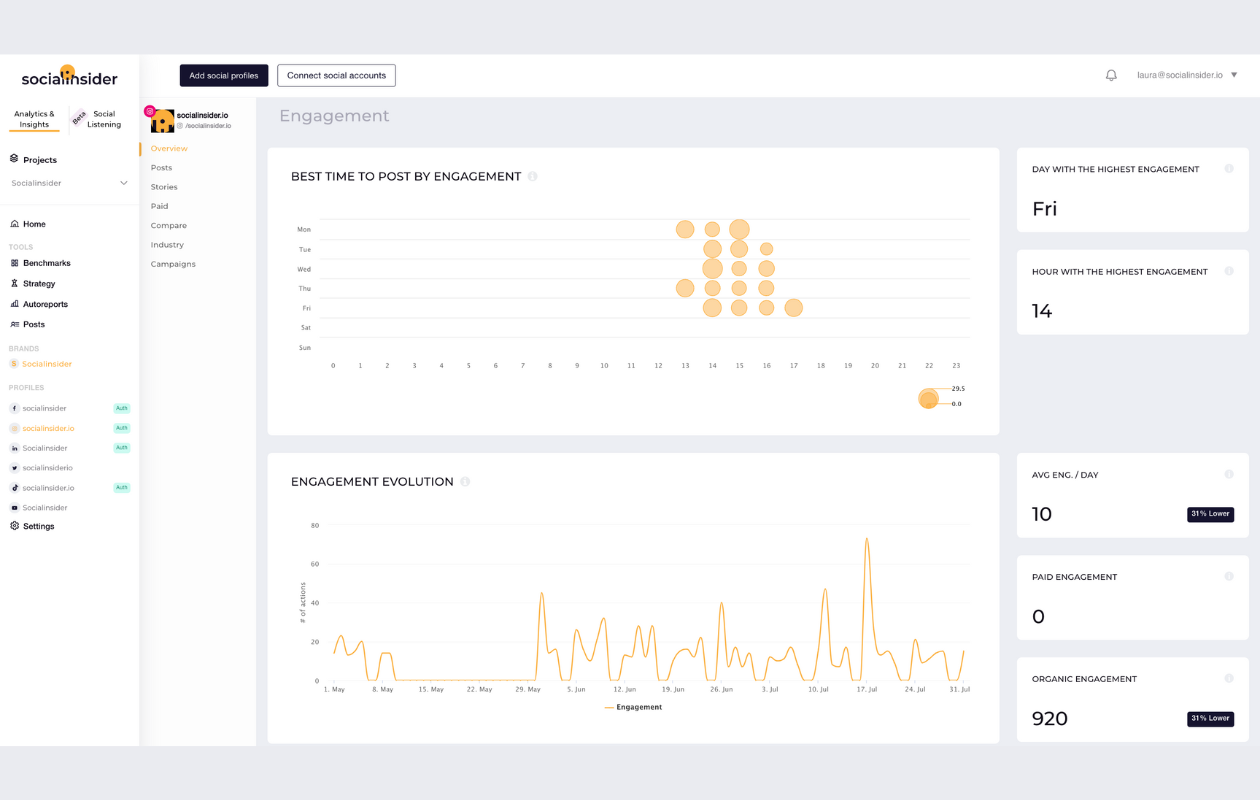Click the Thursday 13h engagement bubble
Image resolution: width=1260 pixels, height=800 pixels.
tap(685, 288)
